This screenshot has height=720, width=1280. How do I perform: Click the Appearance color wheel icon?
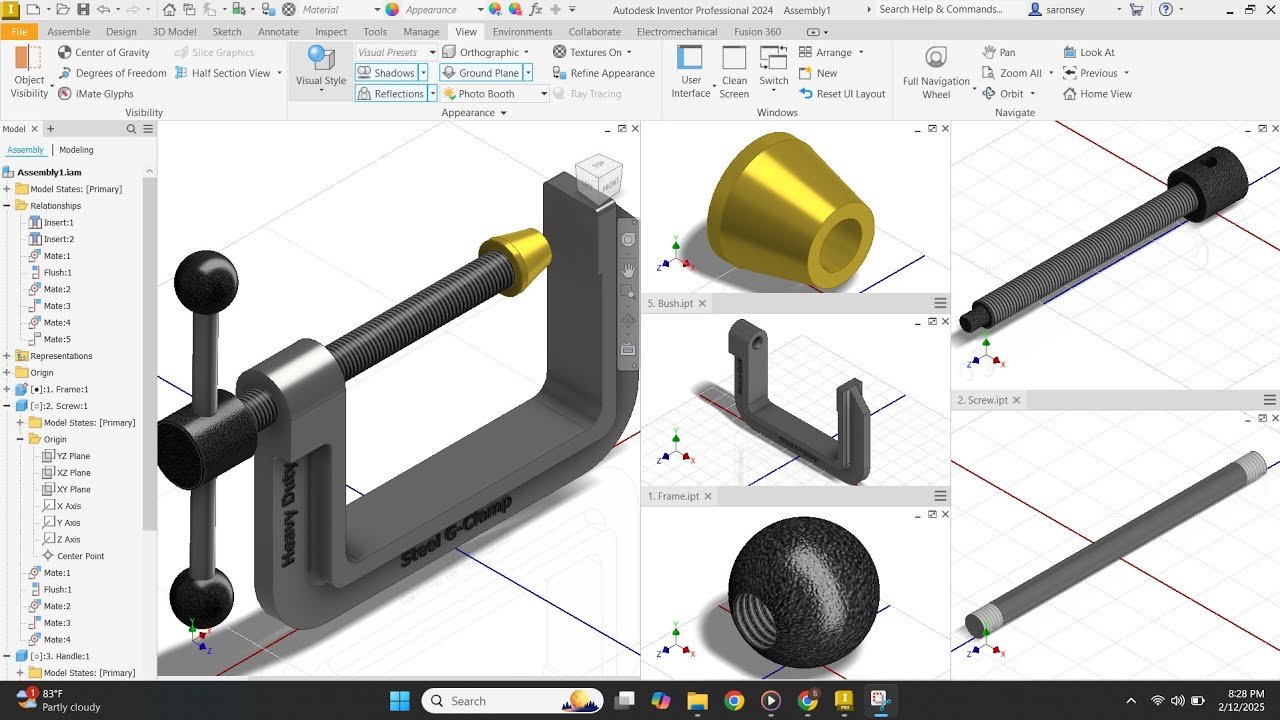[393, 9]
